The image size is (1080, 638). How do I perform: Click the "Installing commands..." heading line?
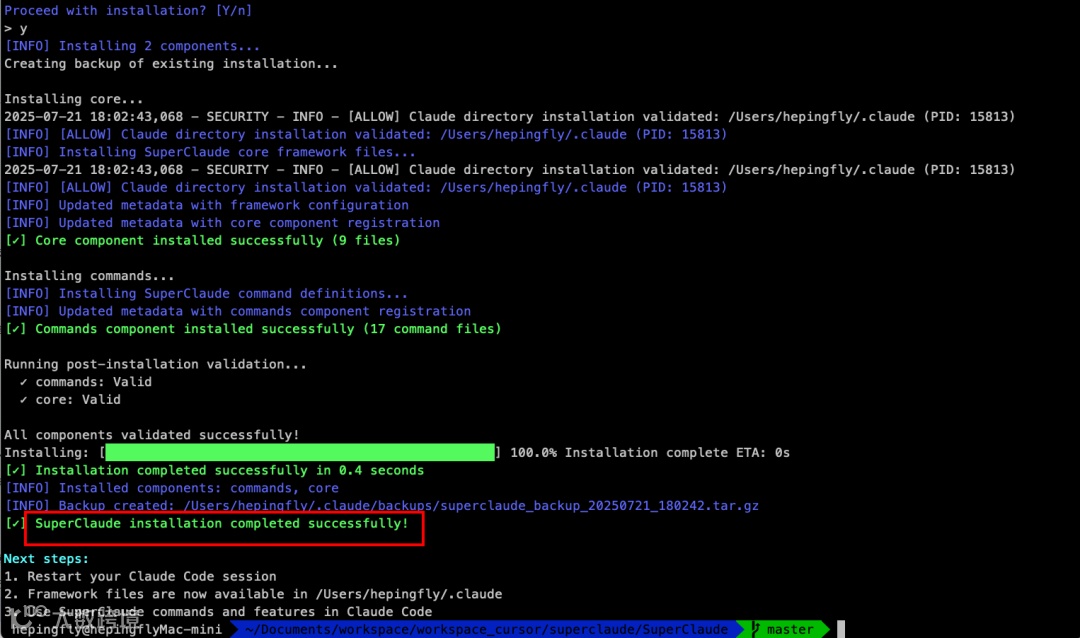pyautogui.click(x=90, y=276)
